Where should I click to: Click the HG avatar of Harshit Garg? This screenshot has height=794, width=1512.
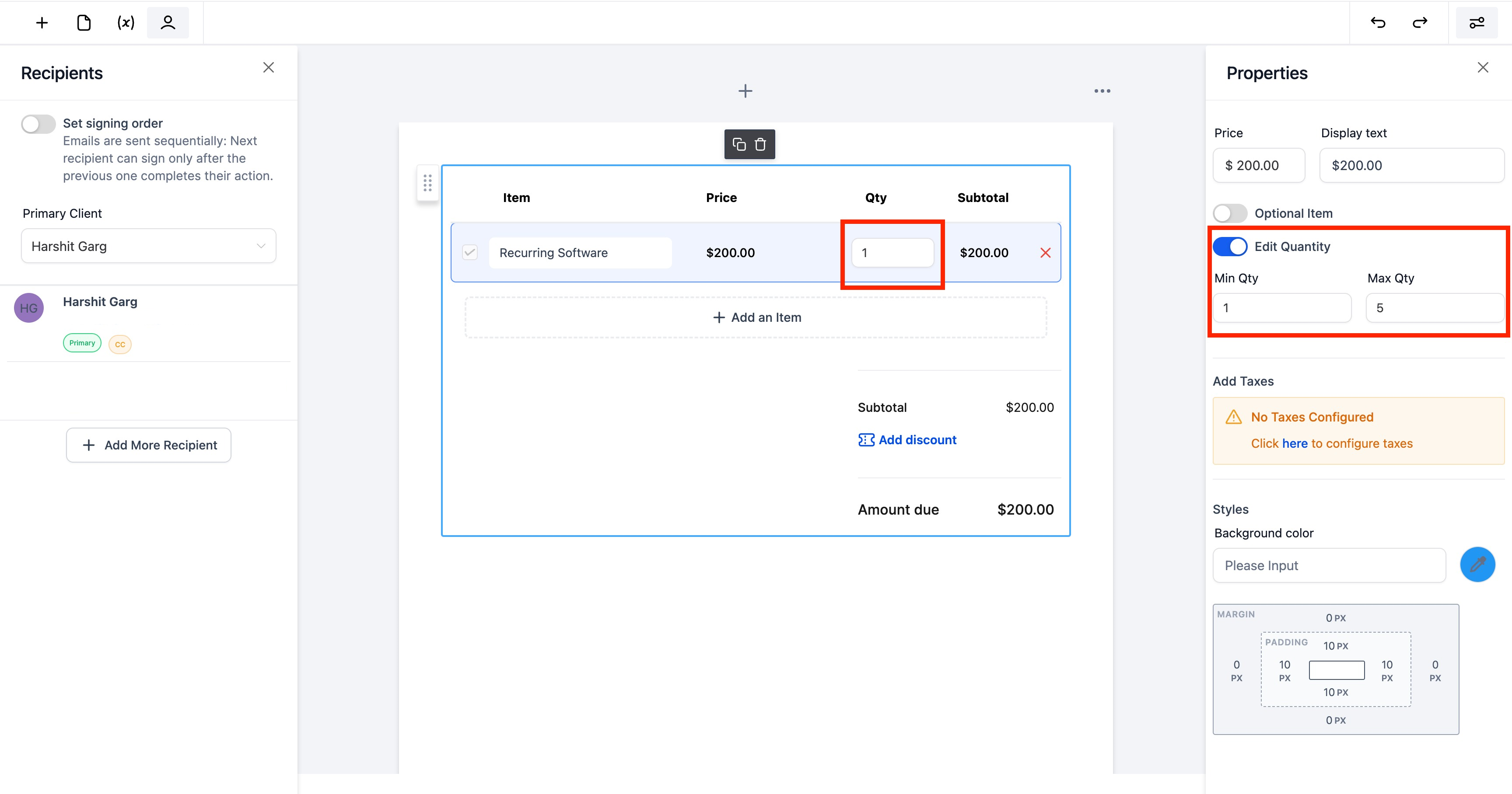coord(29,308)
